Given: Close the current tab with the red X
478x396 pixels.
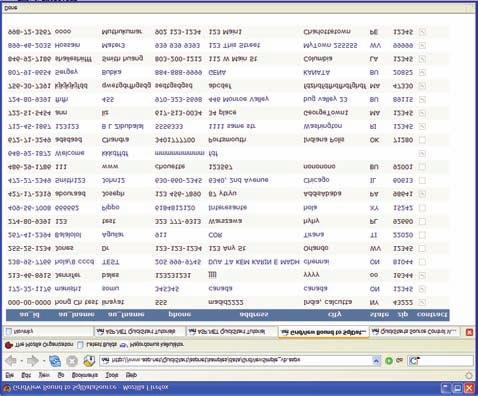Looking at the screenshot, I should [x=469, y=332].
